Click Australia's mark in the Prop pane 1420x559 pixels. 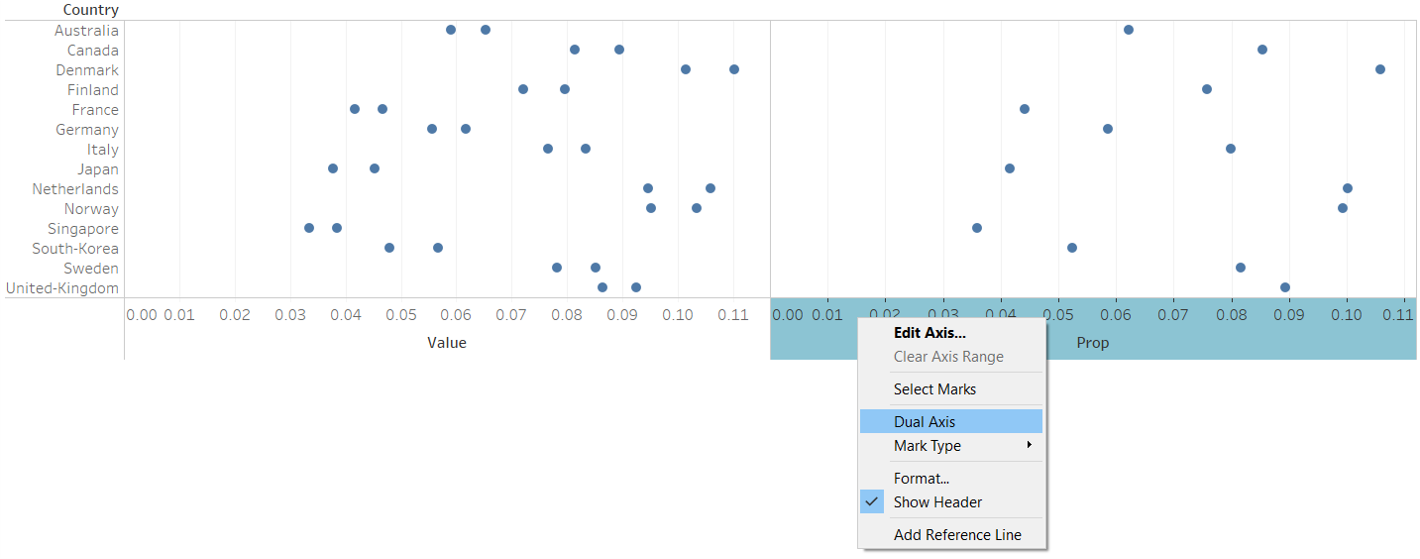[1128, 29]
